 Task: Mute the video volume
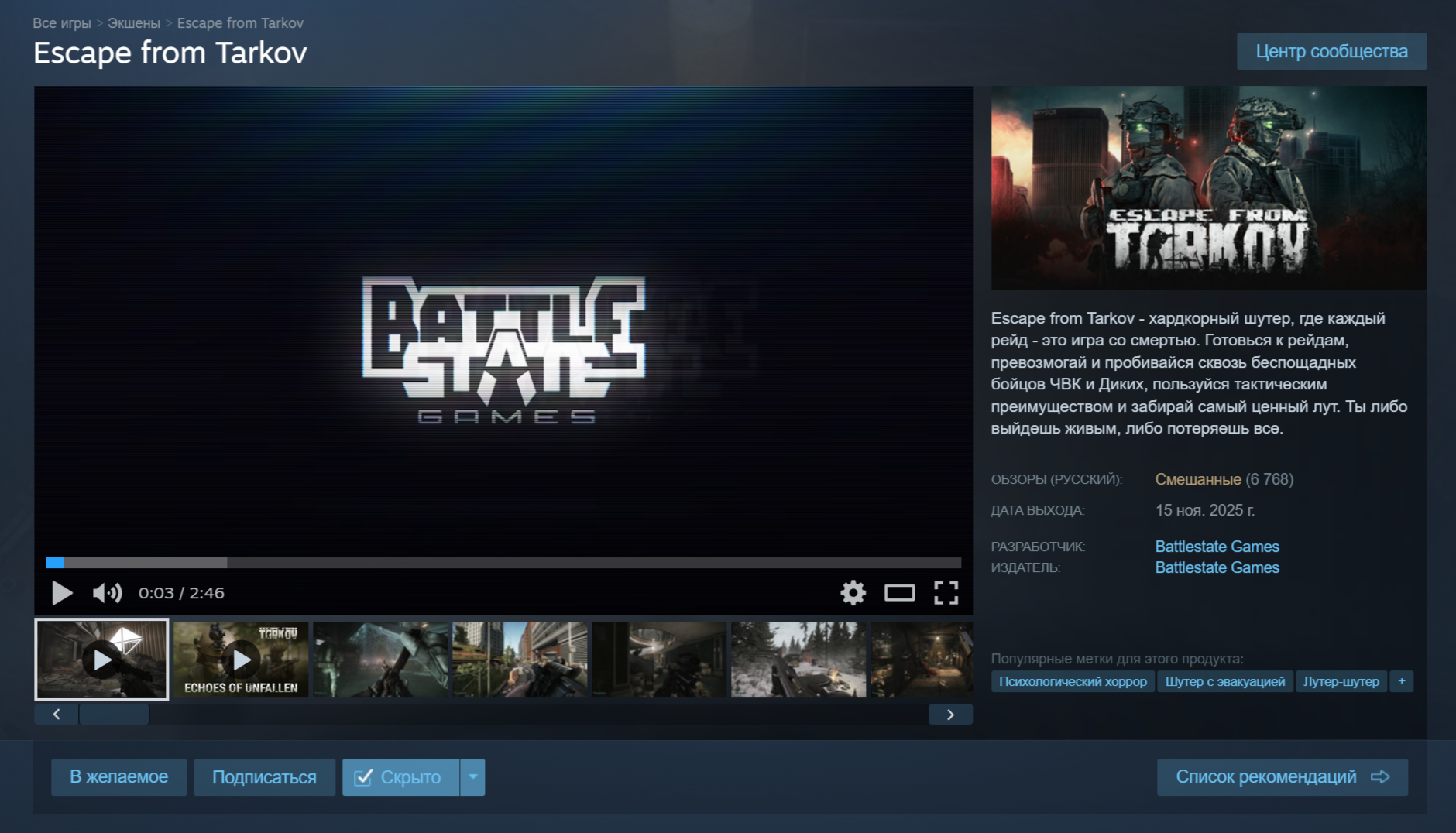[x=107, y=593]
